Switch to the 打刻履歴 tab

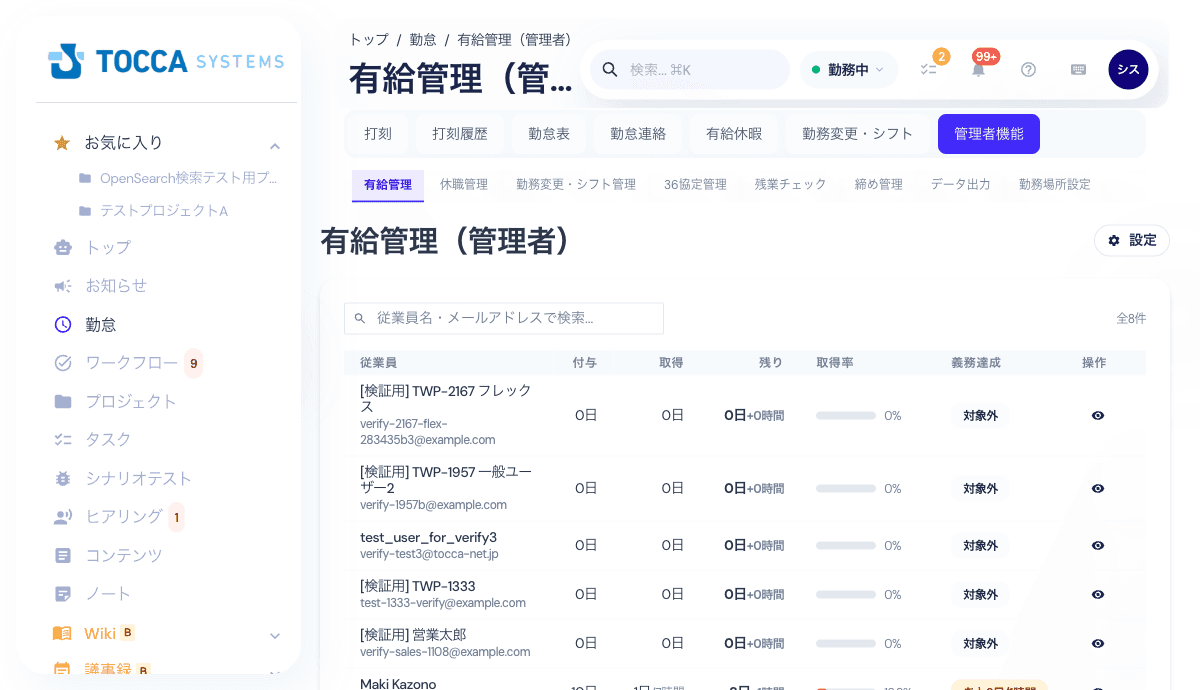tap(460, 134)
